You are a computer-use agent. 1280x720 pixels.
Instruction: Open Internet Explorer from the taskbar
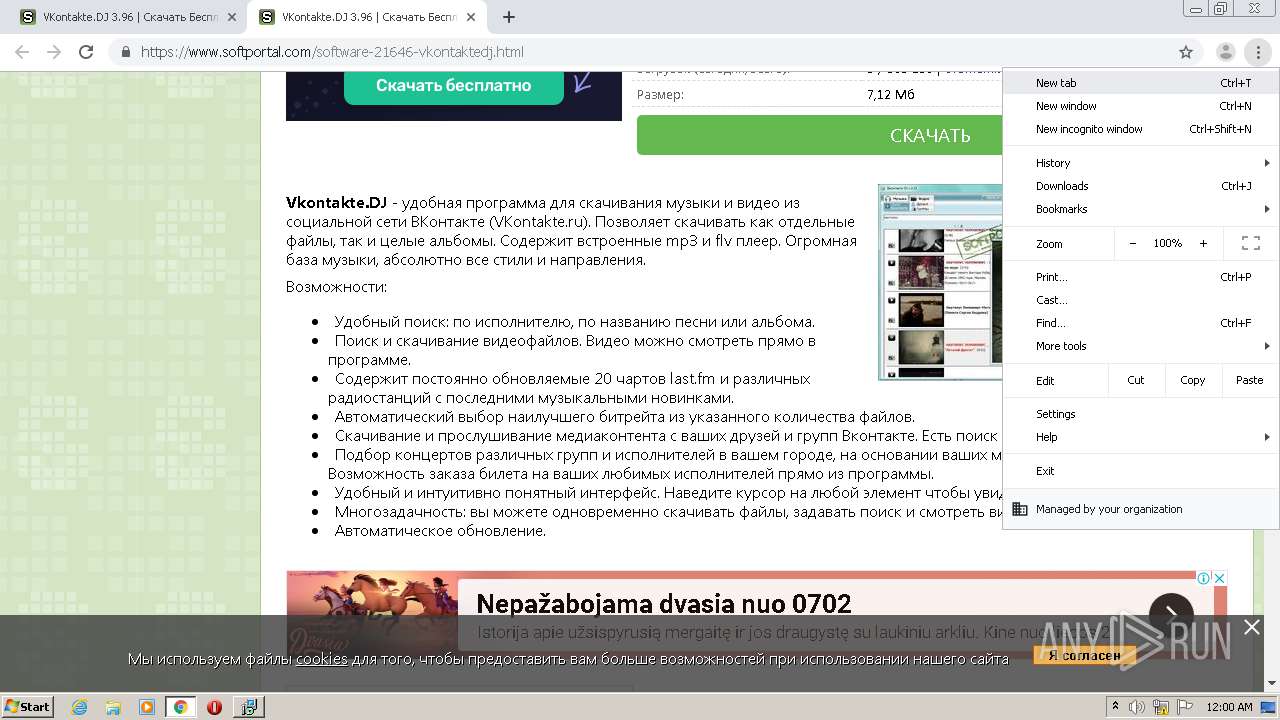(80, 707)
